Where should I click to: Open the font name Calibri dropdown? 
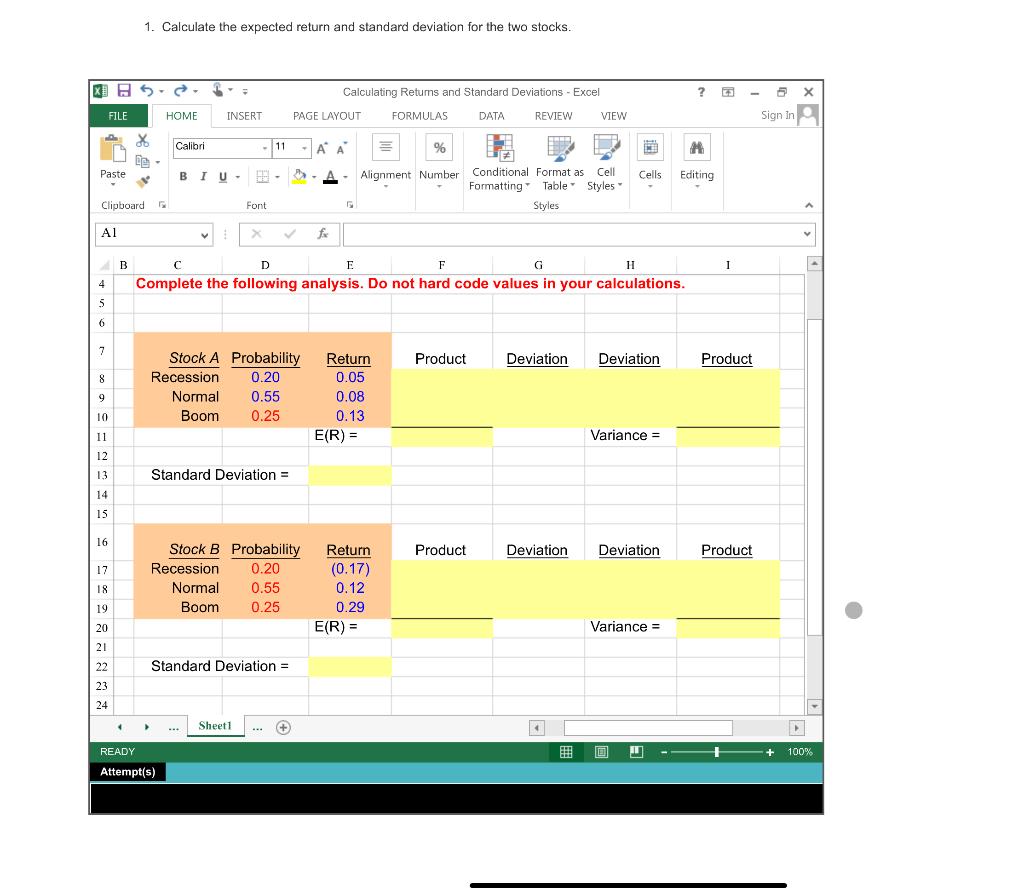[x=264, y=148]
